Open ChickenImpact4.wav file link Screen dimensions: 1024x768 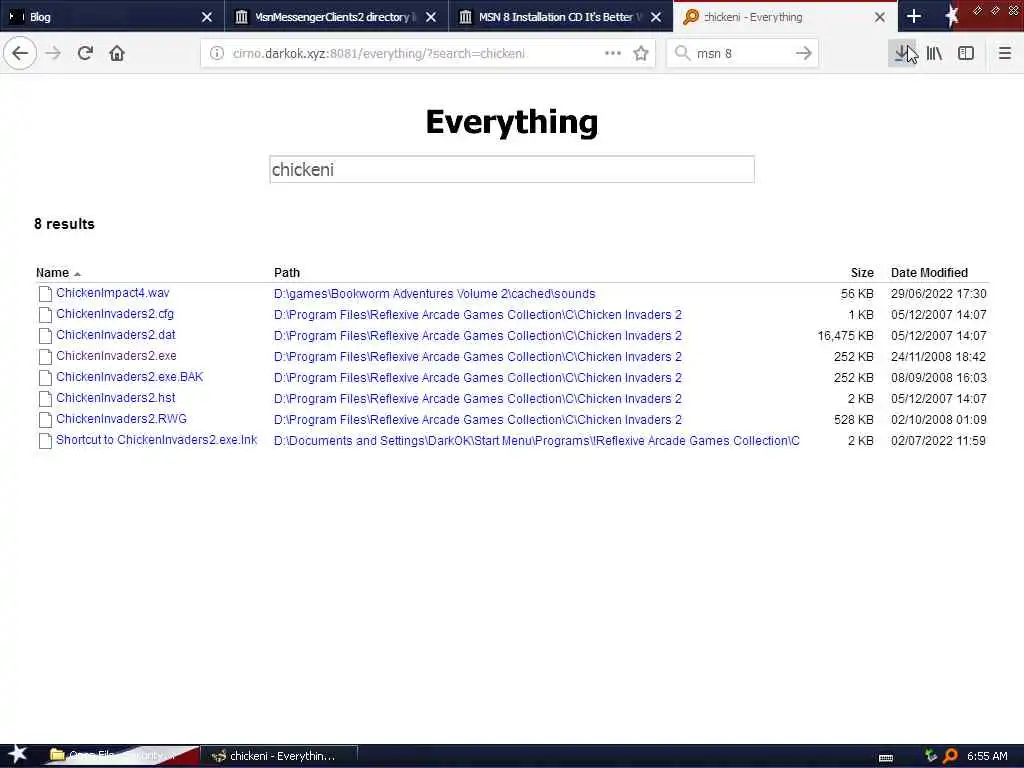coord(112,293)
